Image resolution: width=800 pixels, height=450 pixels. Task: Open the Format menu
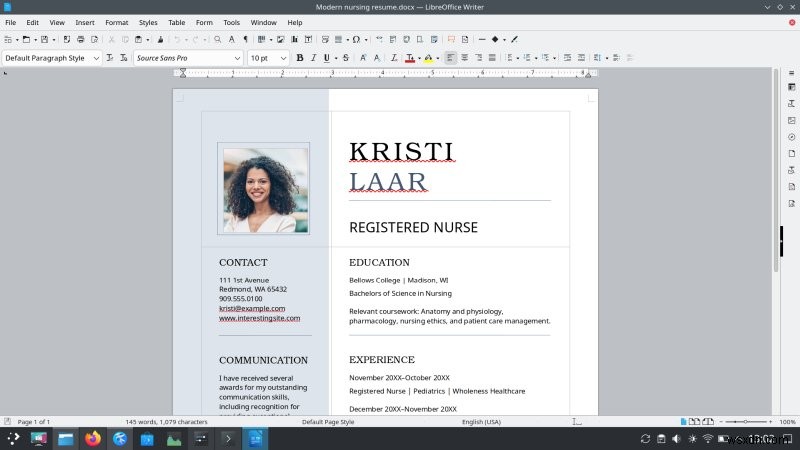pos(117,22)
